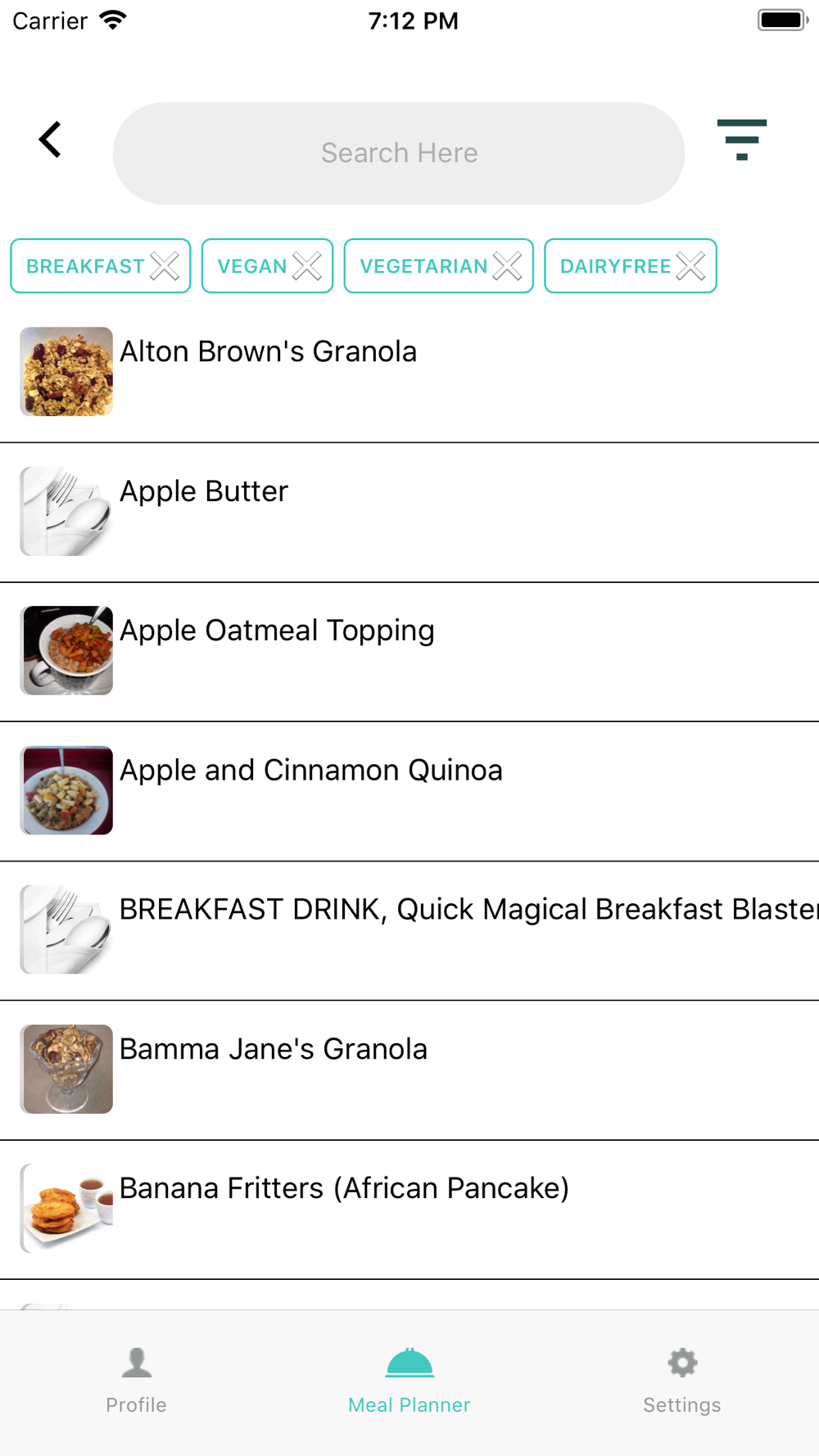819x1456 pixels.
Task: Open Alton Brown's Granola recipe
Action: click(409, 373)
